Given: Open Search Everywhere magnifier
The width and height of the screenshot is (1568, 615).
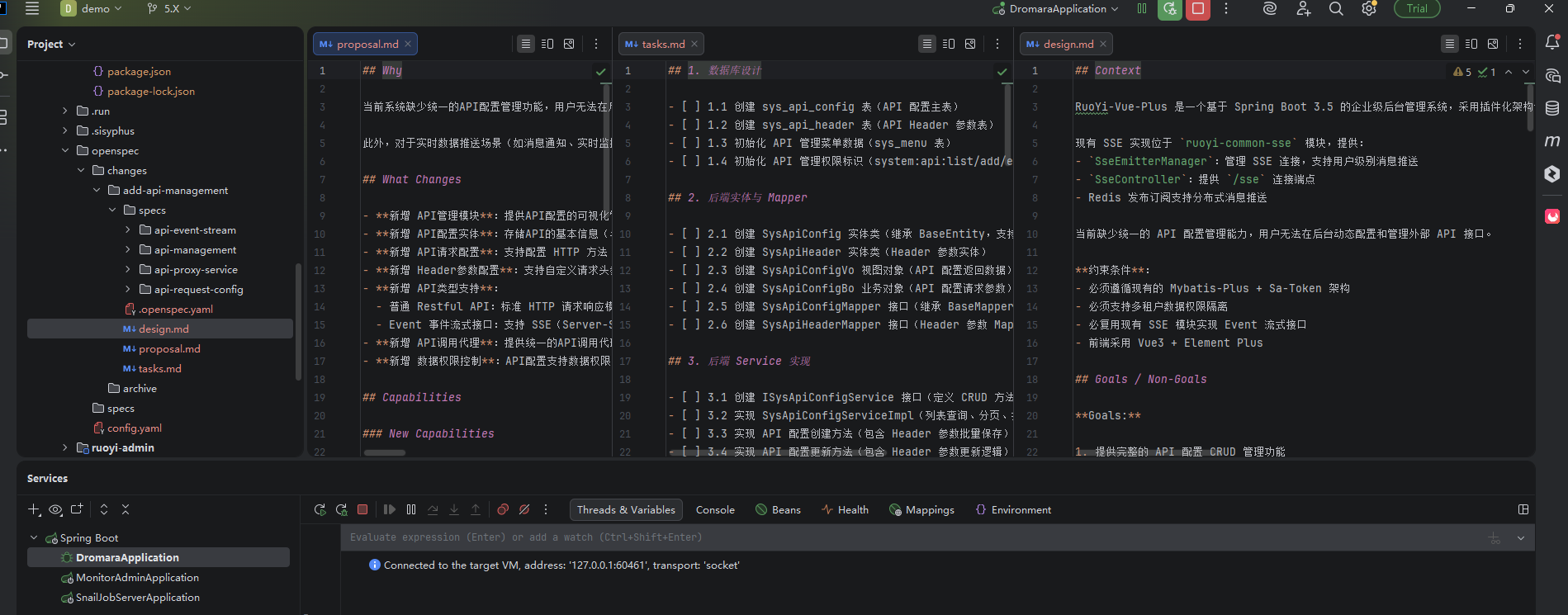Looking at the screenshot, I should pyautogui.click(x=1336, y=8).
